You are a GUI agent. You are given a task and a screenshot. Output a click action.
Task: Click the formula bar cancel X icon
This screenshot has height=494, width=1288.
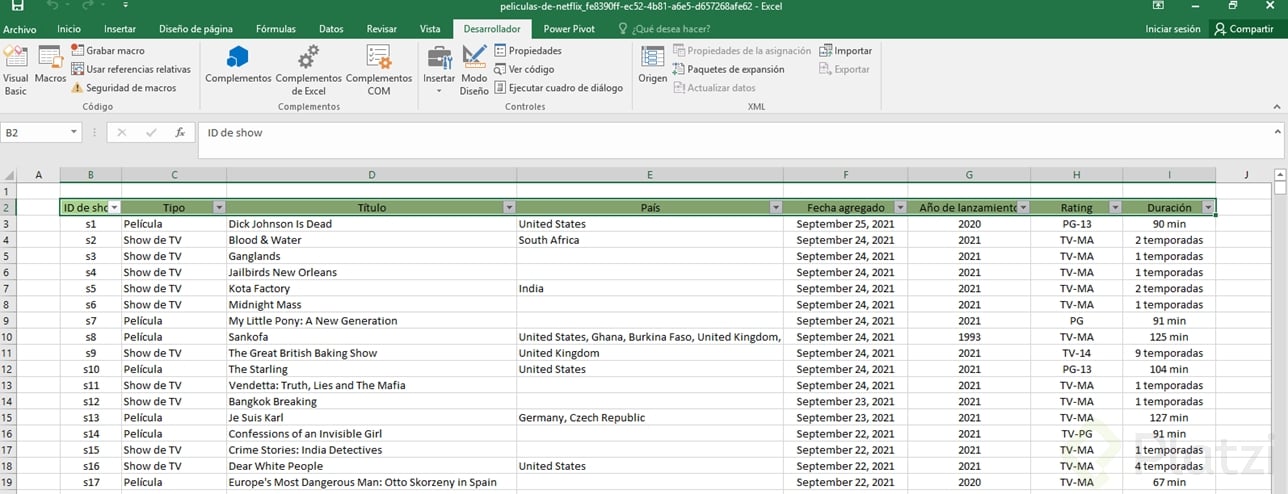pos(121,132)
